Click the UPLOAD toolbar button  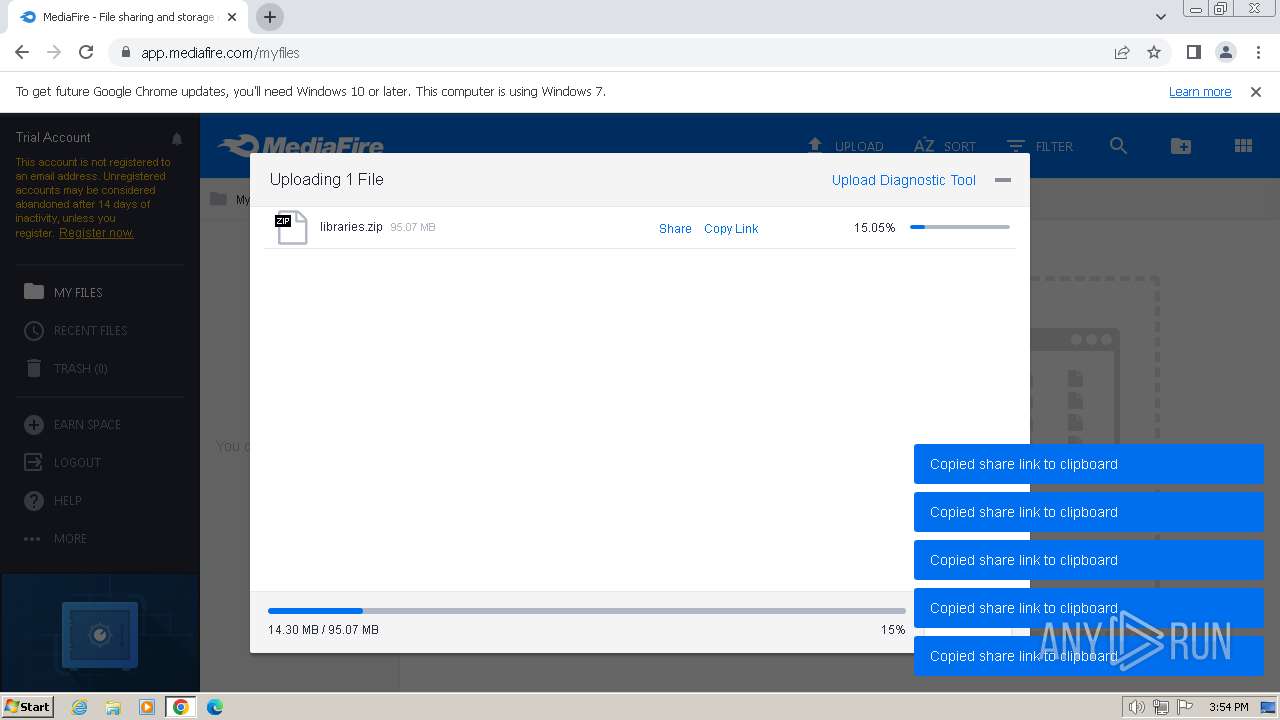[845, 146]
